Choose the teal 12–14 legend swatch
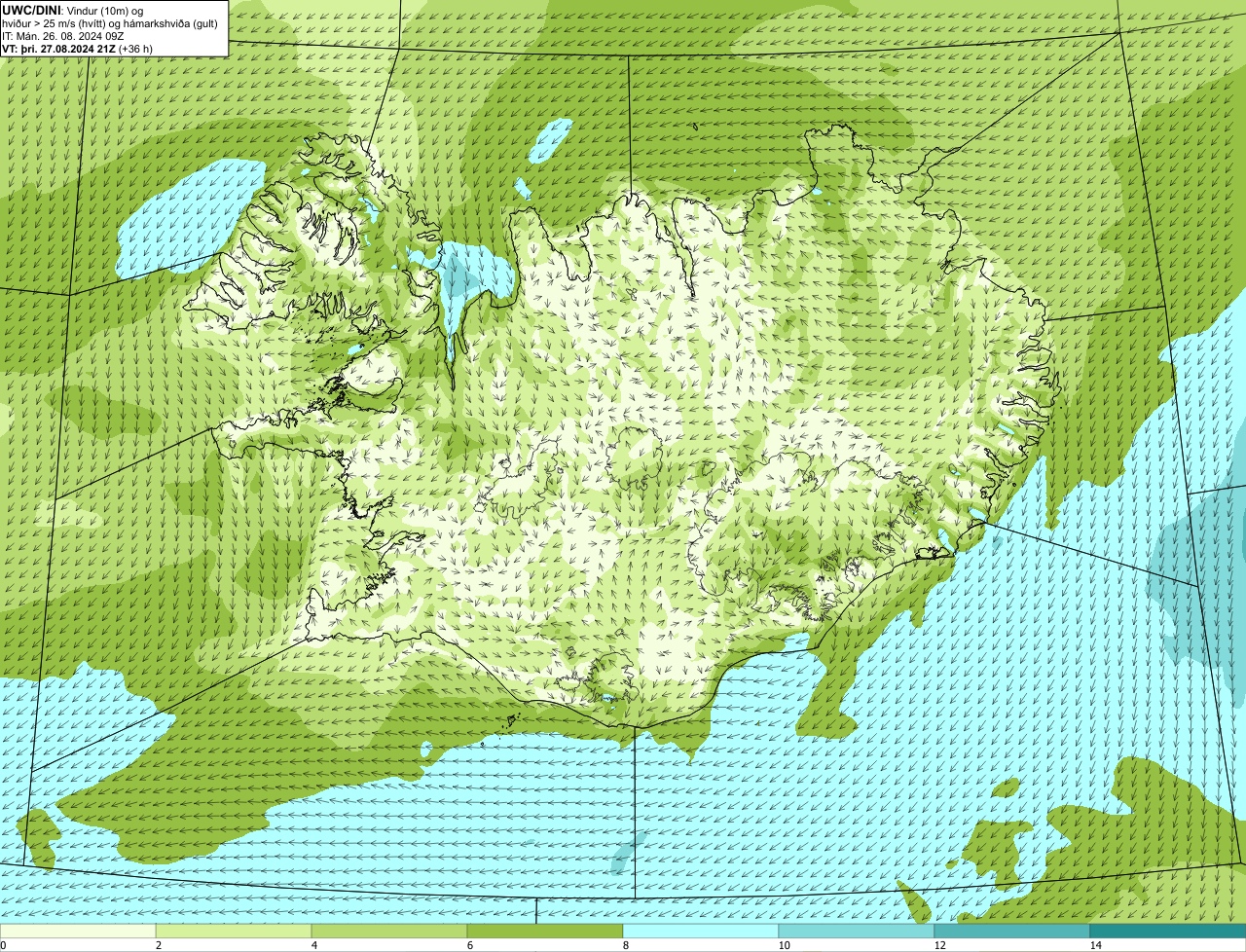Image resolution: width=1246 pixels, height=952 pixels. pos(1012,931)
